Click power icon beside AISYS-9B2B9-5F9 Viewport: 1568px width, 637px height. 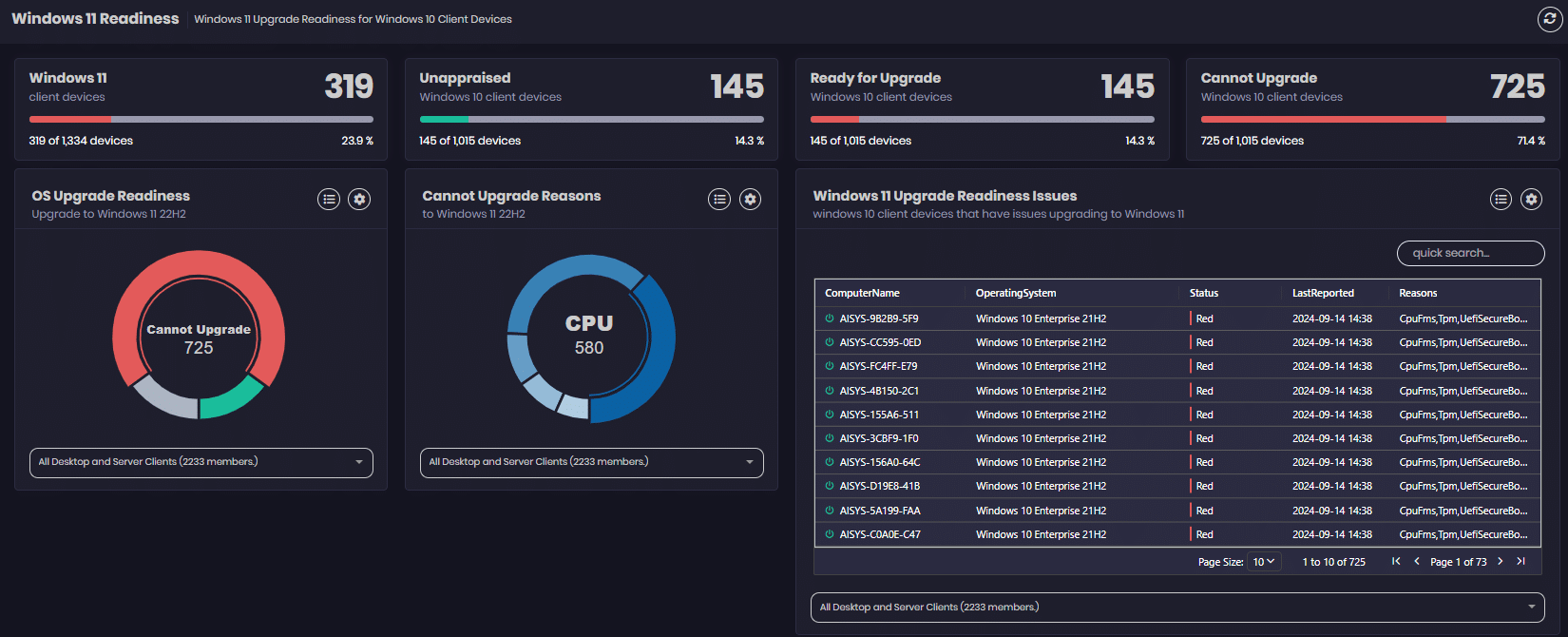[x=829, y=318]
